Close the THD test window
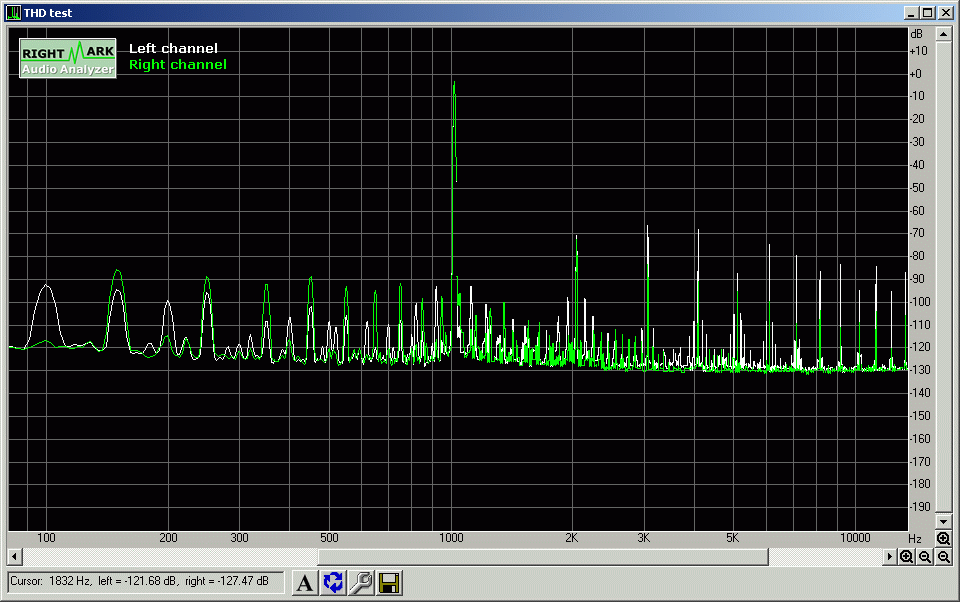960x602 pixels. 945,13
